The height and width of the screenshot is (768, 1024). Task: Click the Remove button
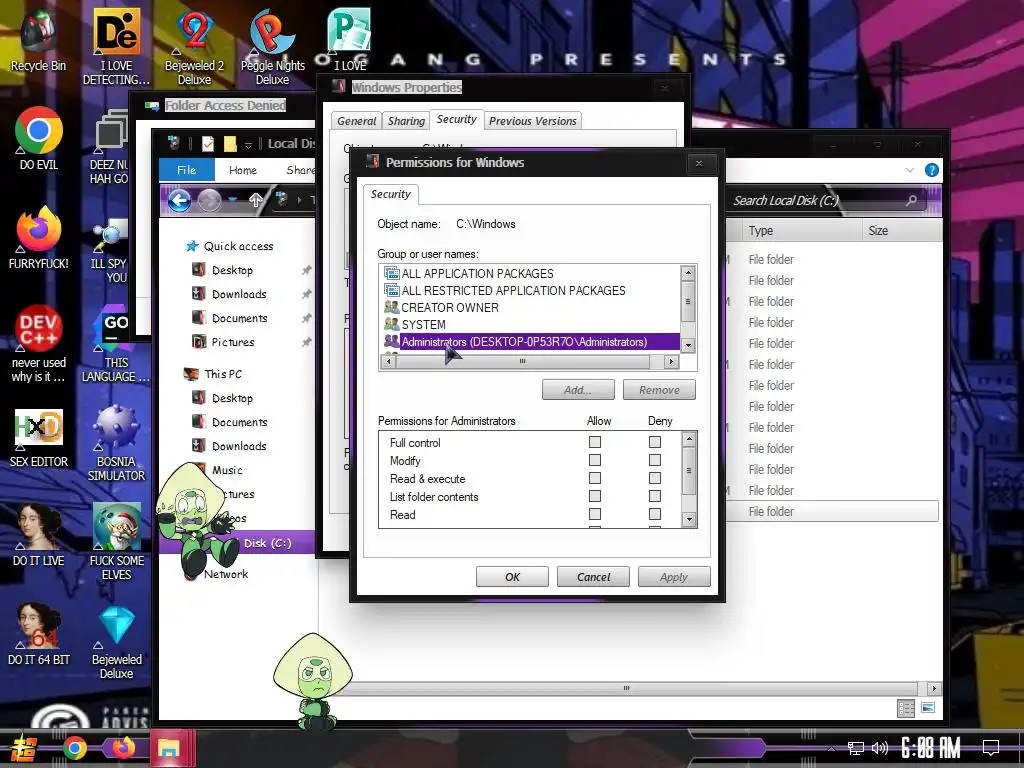pyautogui.click(x=659, y=390)
